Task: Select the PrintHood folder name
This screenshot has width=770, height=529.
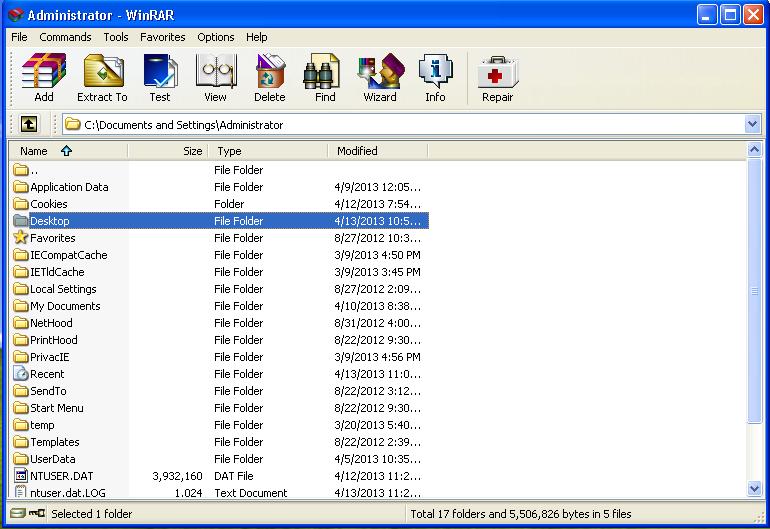Action: pos(54,340)
